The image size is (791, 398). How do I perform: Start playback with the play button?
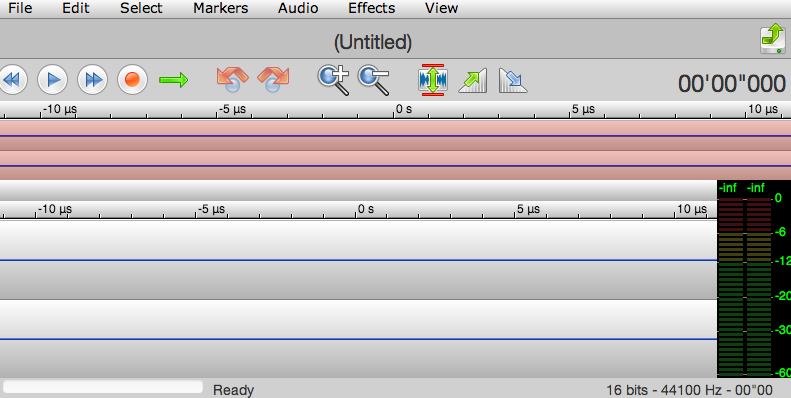pyautogui.click(x=53, y=80)
